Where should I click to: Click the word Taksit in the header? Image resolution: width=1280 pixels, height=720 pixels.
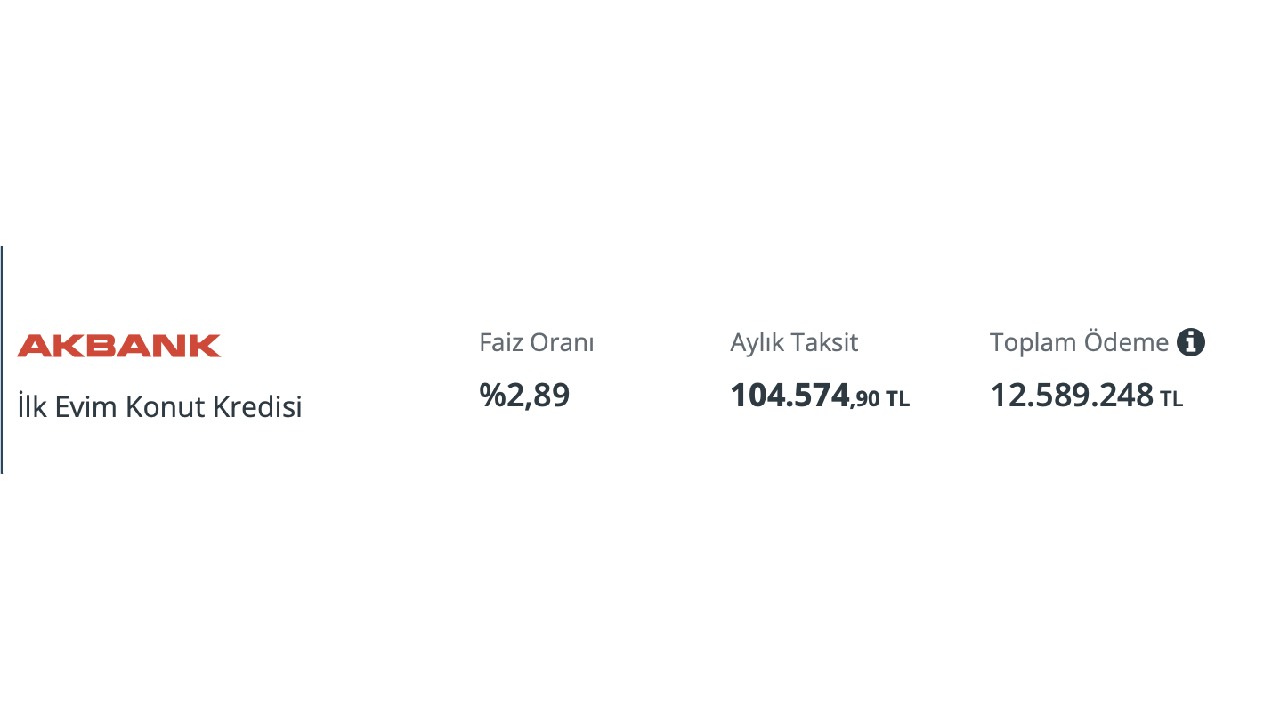coord(825,342)
